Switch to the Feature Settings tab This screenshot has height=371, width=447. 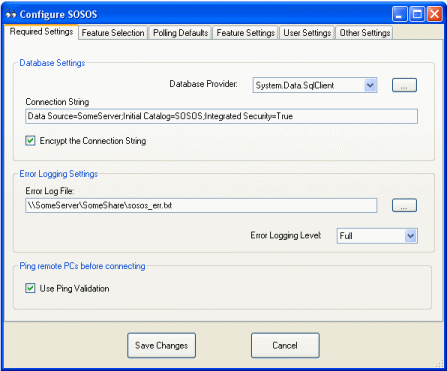pyautogui.click(x=246, y=33)
